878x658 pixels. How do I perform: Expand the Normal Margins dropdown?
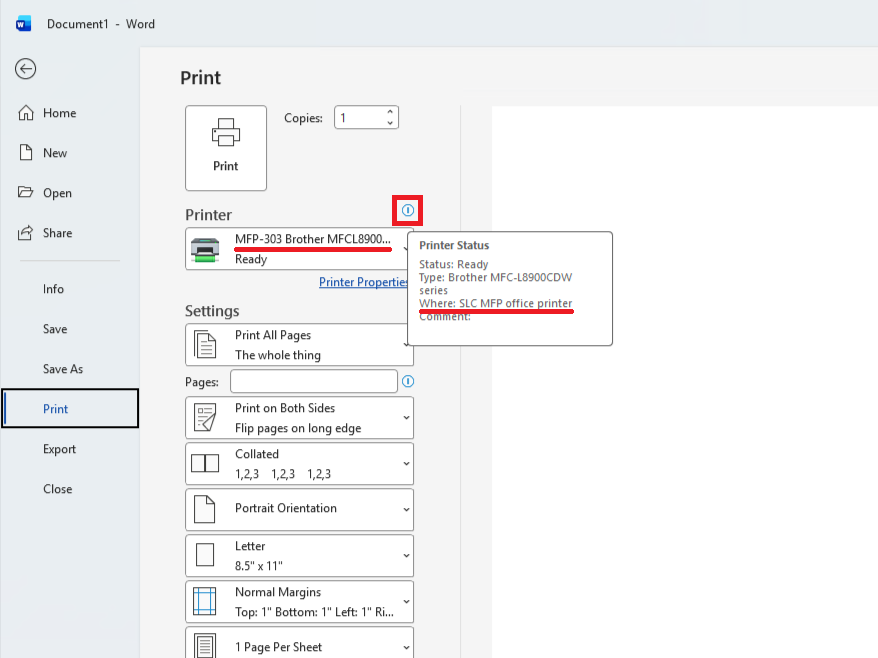click(x=299, y=601)
